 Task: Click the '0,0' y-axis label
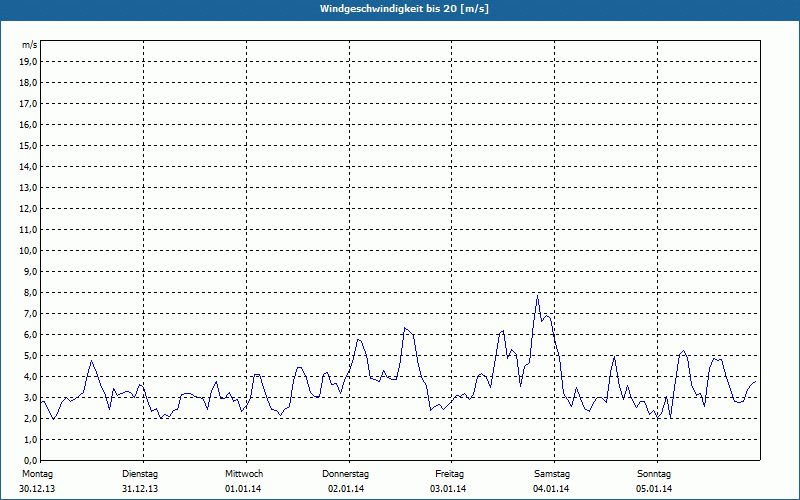point(31,460)
